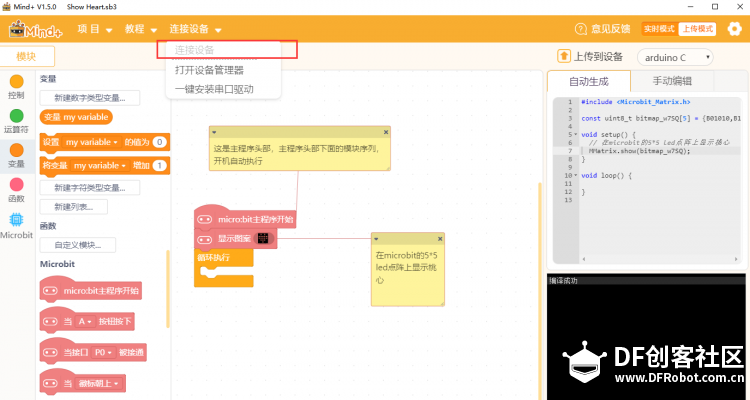
Task: Click 自定义模块 button
Action: pos(77,245)
